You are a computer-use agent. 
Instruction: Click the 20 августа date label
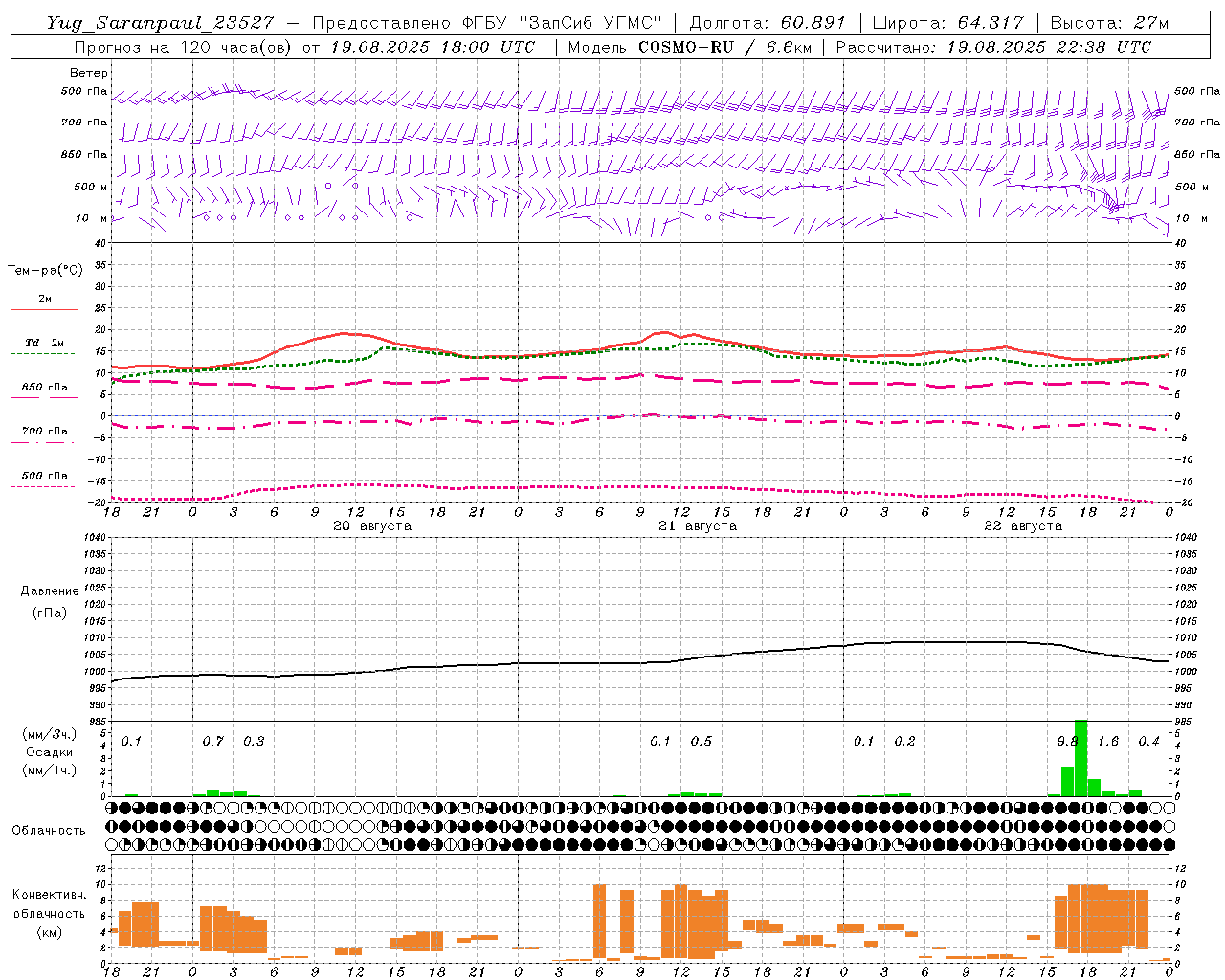tap(372, 526)
